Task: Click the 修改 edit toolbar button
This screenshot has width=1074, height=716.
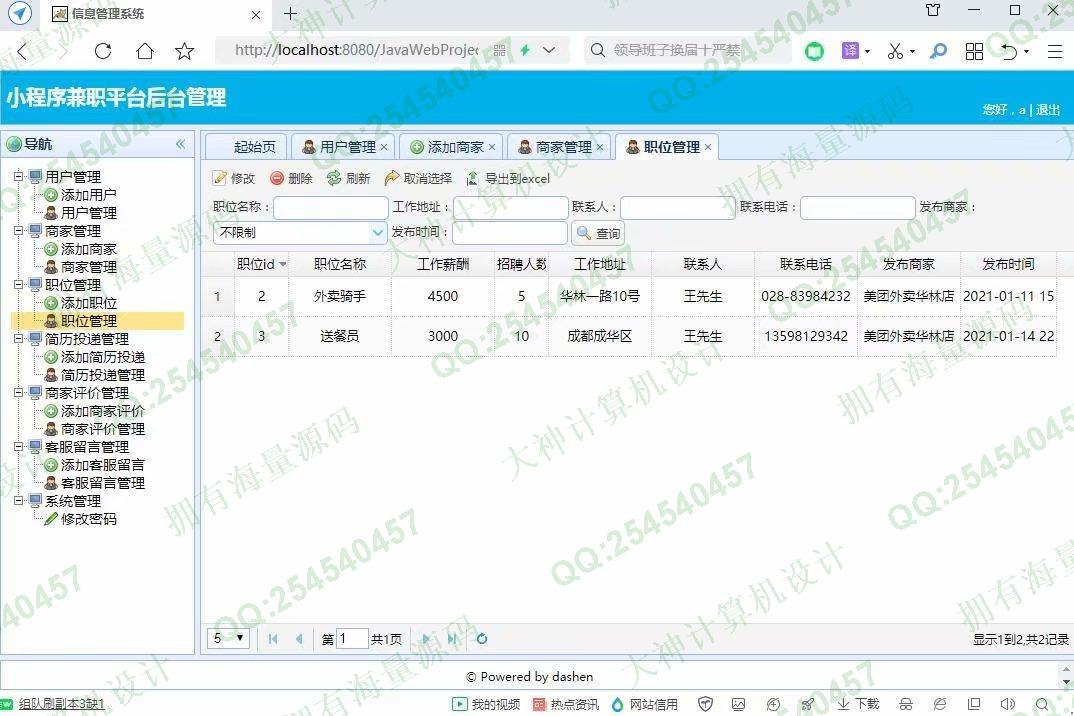Action: click(x=234, y=178)
